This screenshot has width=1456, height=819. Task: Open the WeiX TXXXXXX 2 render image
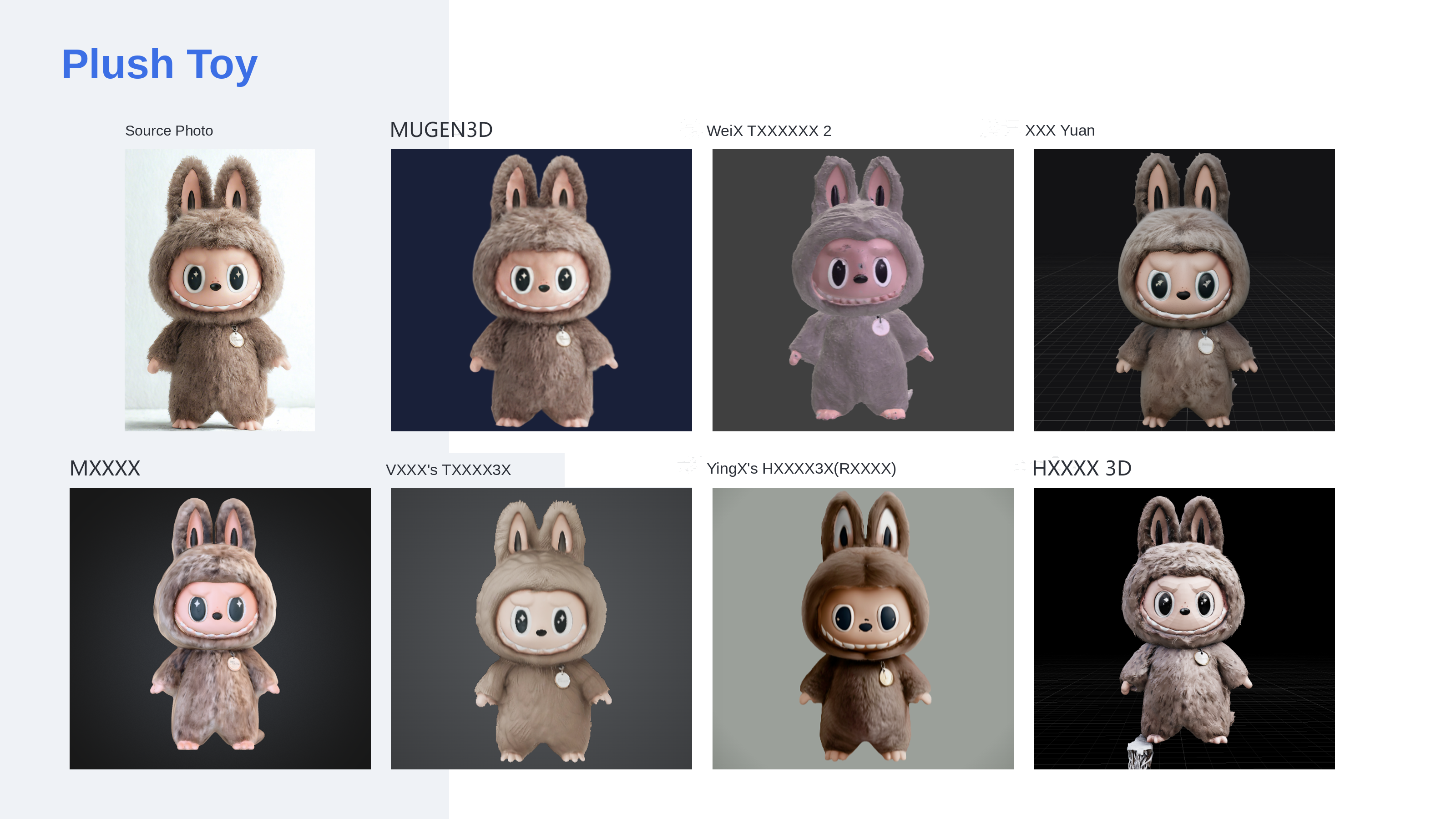pos(863,290)
